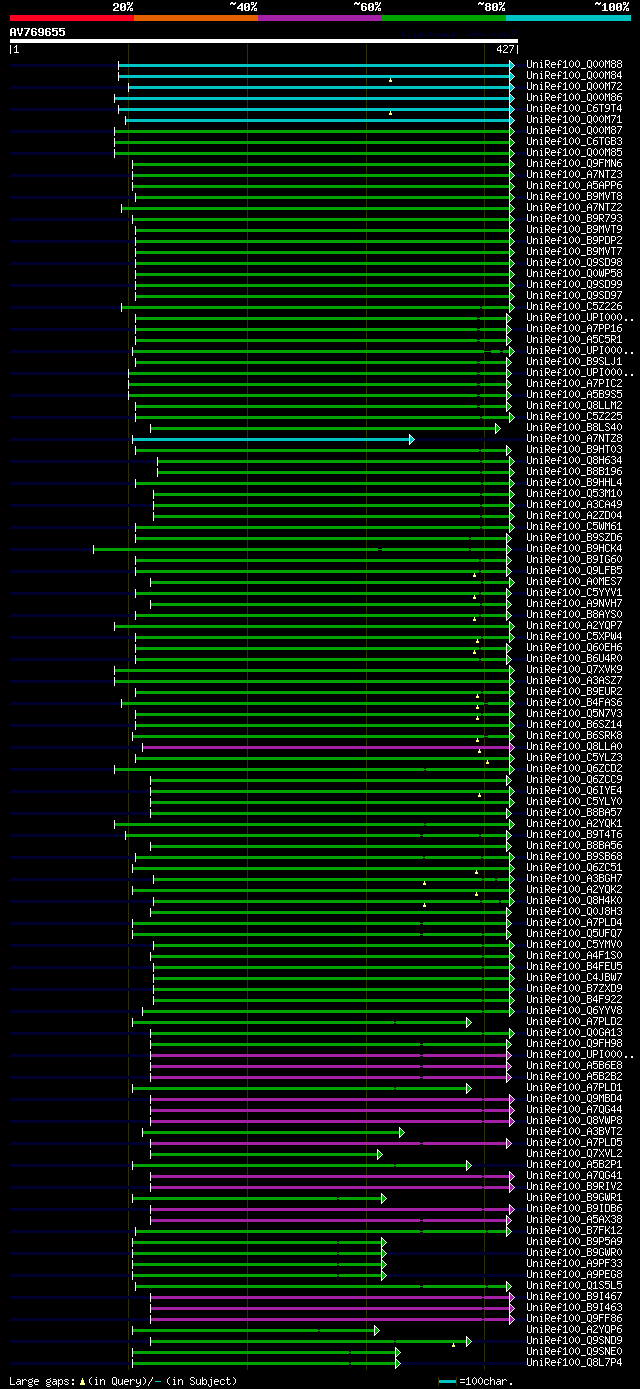
Task: Select hit UniRef100_Q00M72
Action: 574,87
